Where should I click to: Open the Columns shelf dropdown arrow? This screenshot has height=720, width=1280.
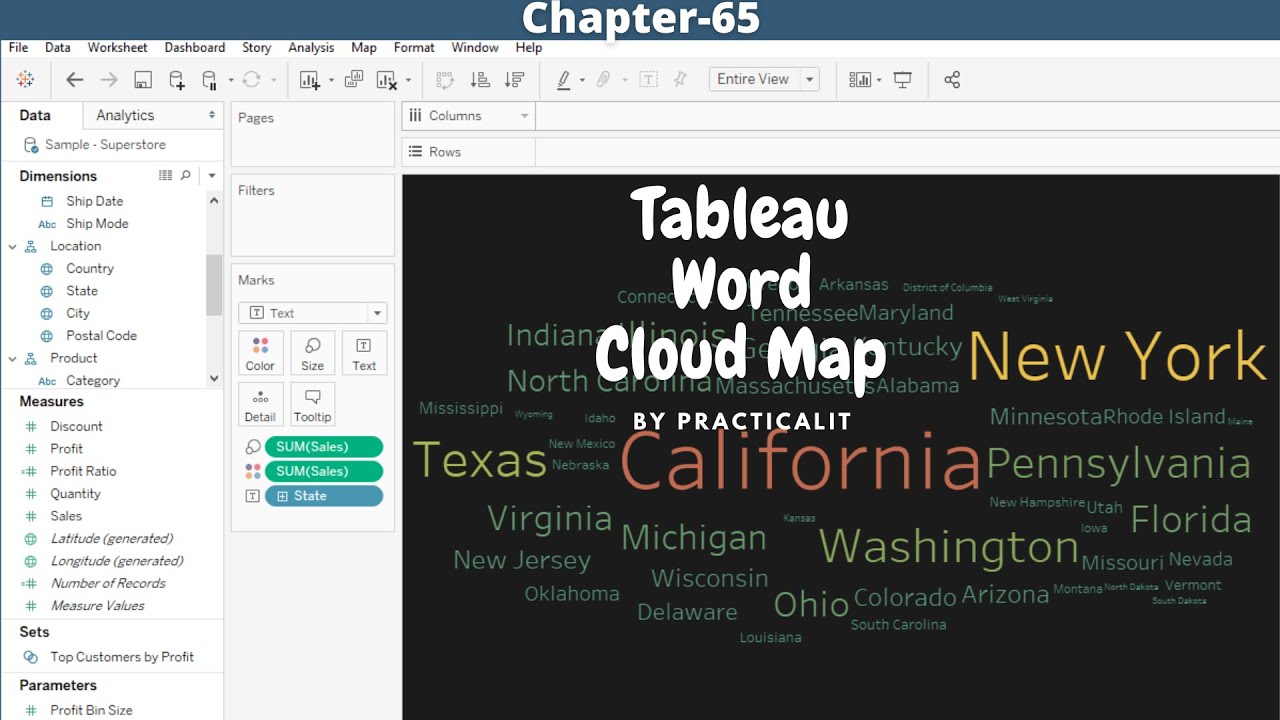click(524, 116)
